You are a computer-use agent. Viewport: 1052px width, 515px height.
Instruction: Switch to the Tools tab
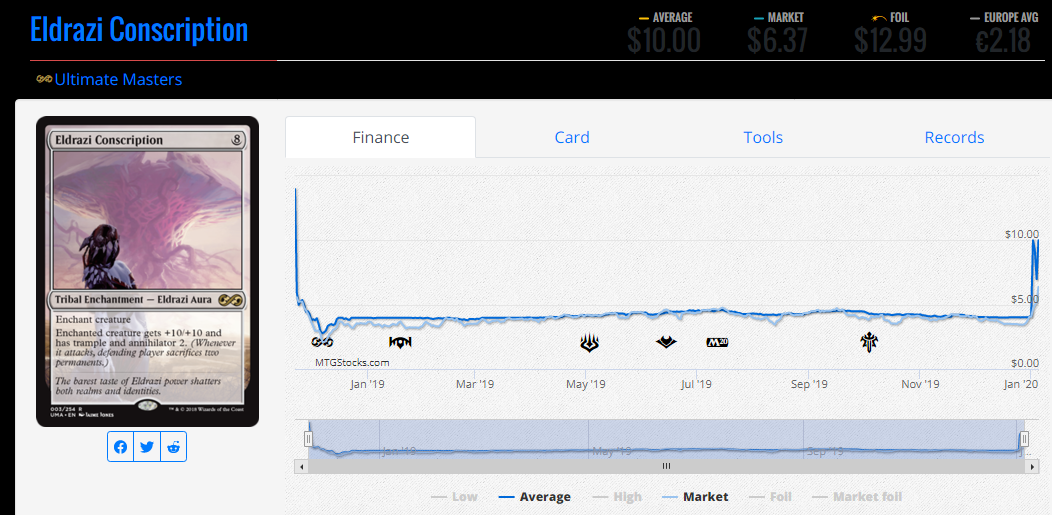click(763, 137)
